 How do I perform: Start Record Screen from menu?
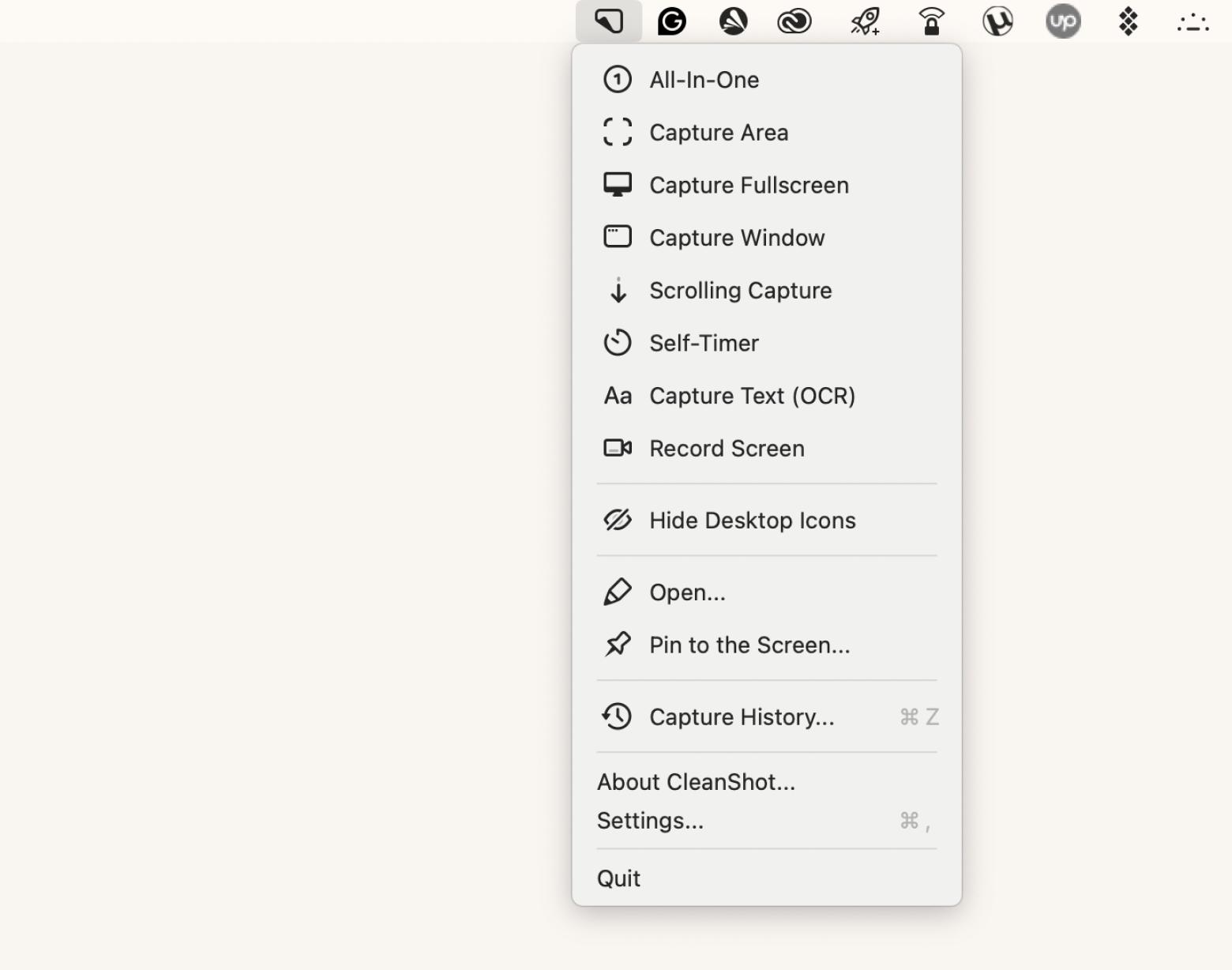pyautogui.click(x=727, y=449)
